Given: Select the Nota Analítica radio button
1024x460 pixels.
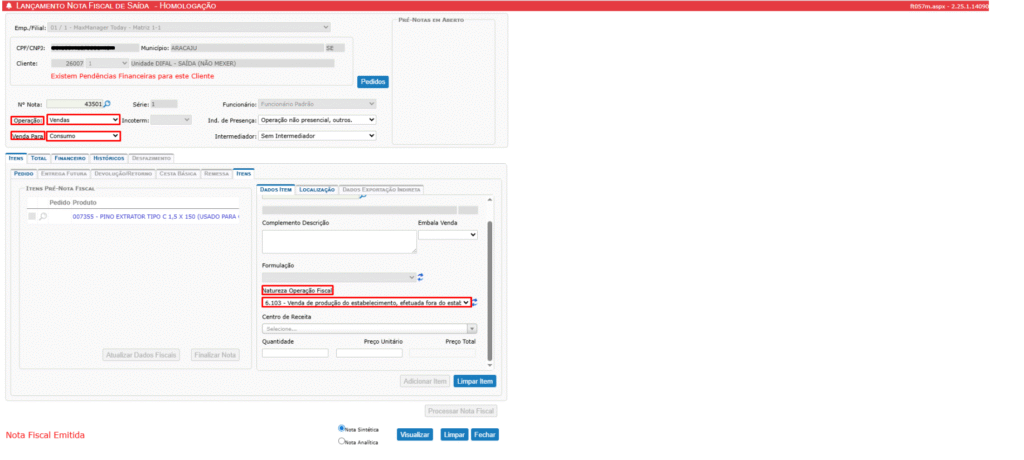Looking at the screenshot, I should 342,440.
